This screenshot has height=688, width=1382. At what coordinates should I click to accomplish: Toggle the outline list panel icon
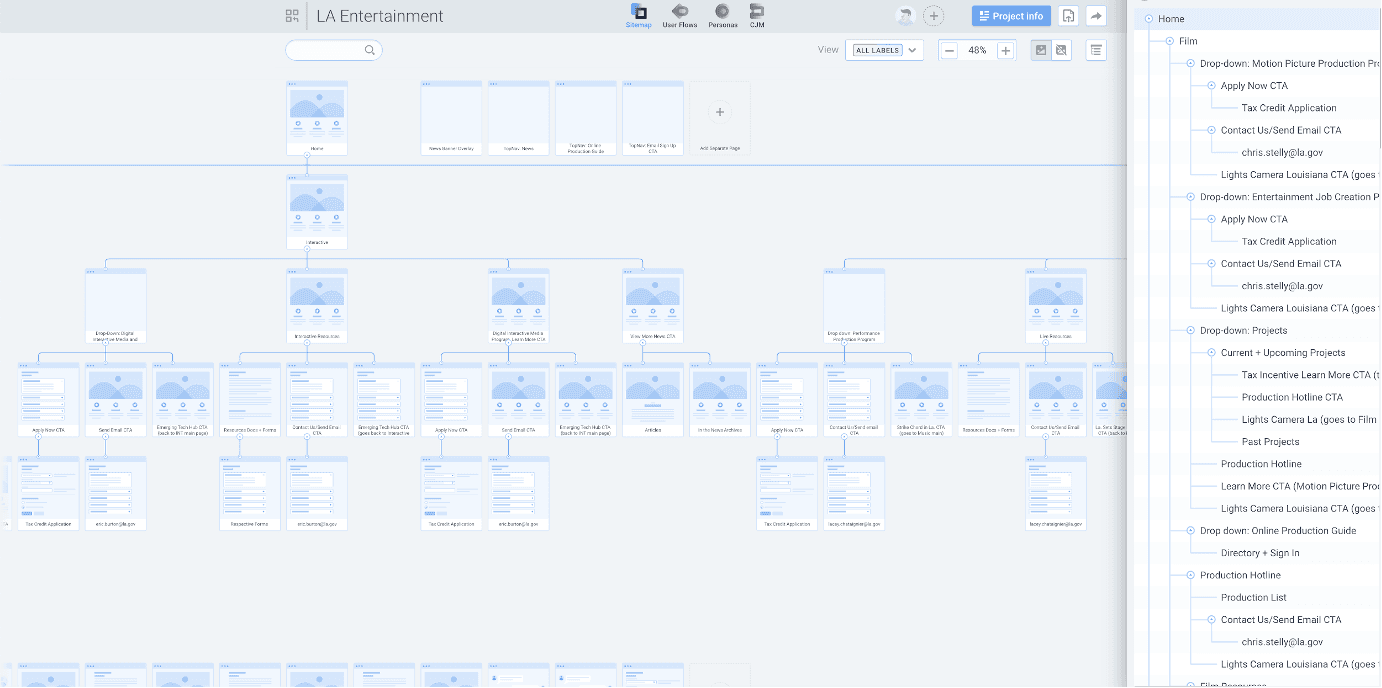pos(1096,50)
